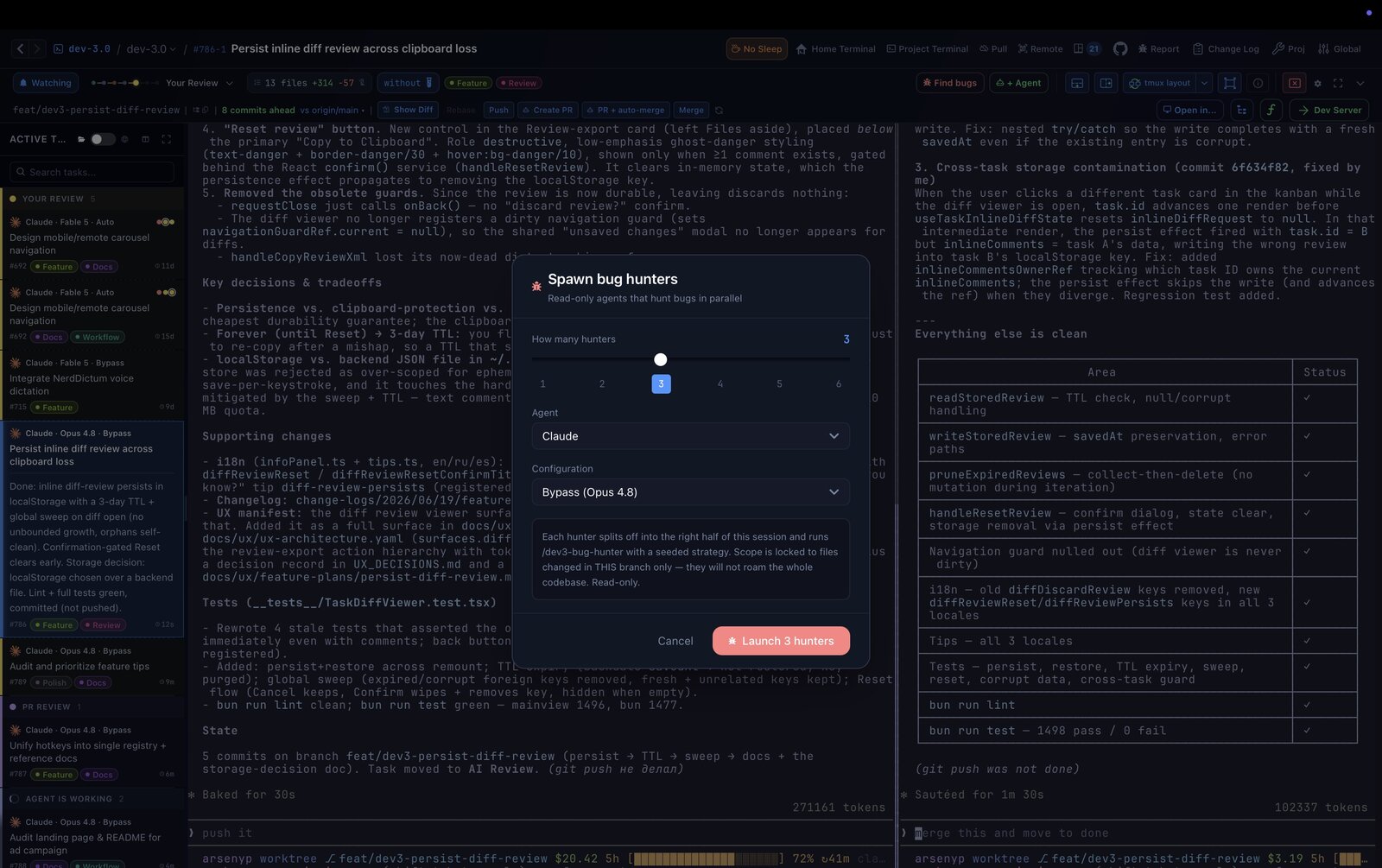Image resolution: width=1382 pixels, height=868 pixels.
Task: Expand the 13 files changed list
Action: pyautogui.click(x=308, y=83)
